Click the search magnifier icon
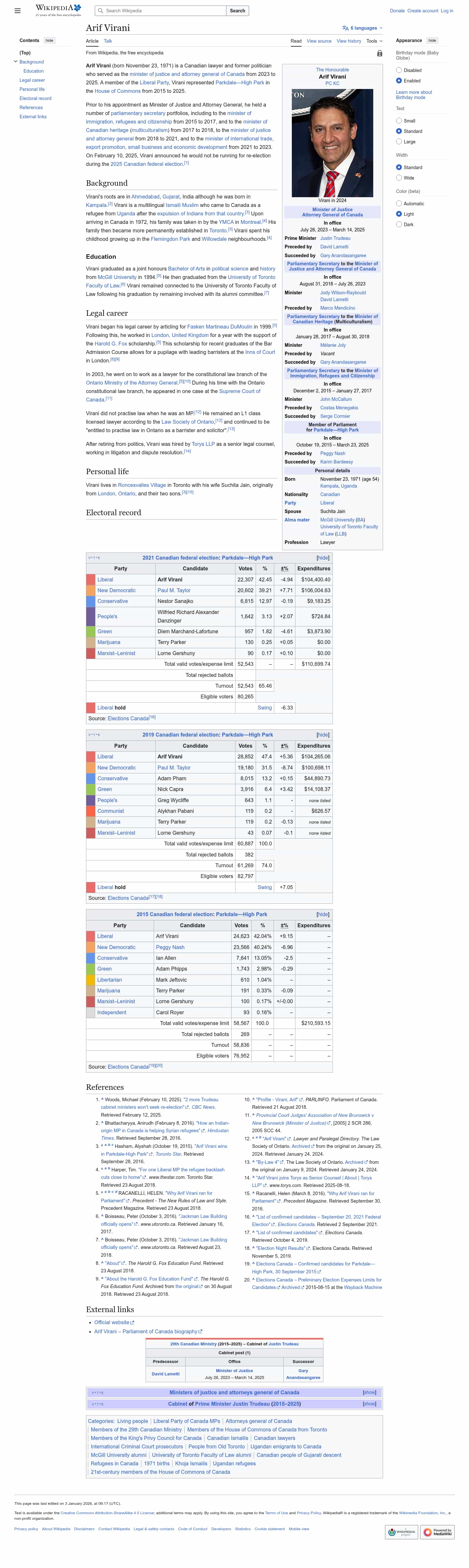 tap(100, 11)
